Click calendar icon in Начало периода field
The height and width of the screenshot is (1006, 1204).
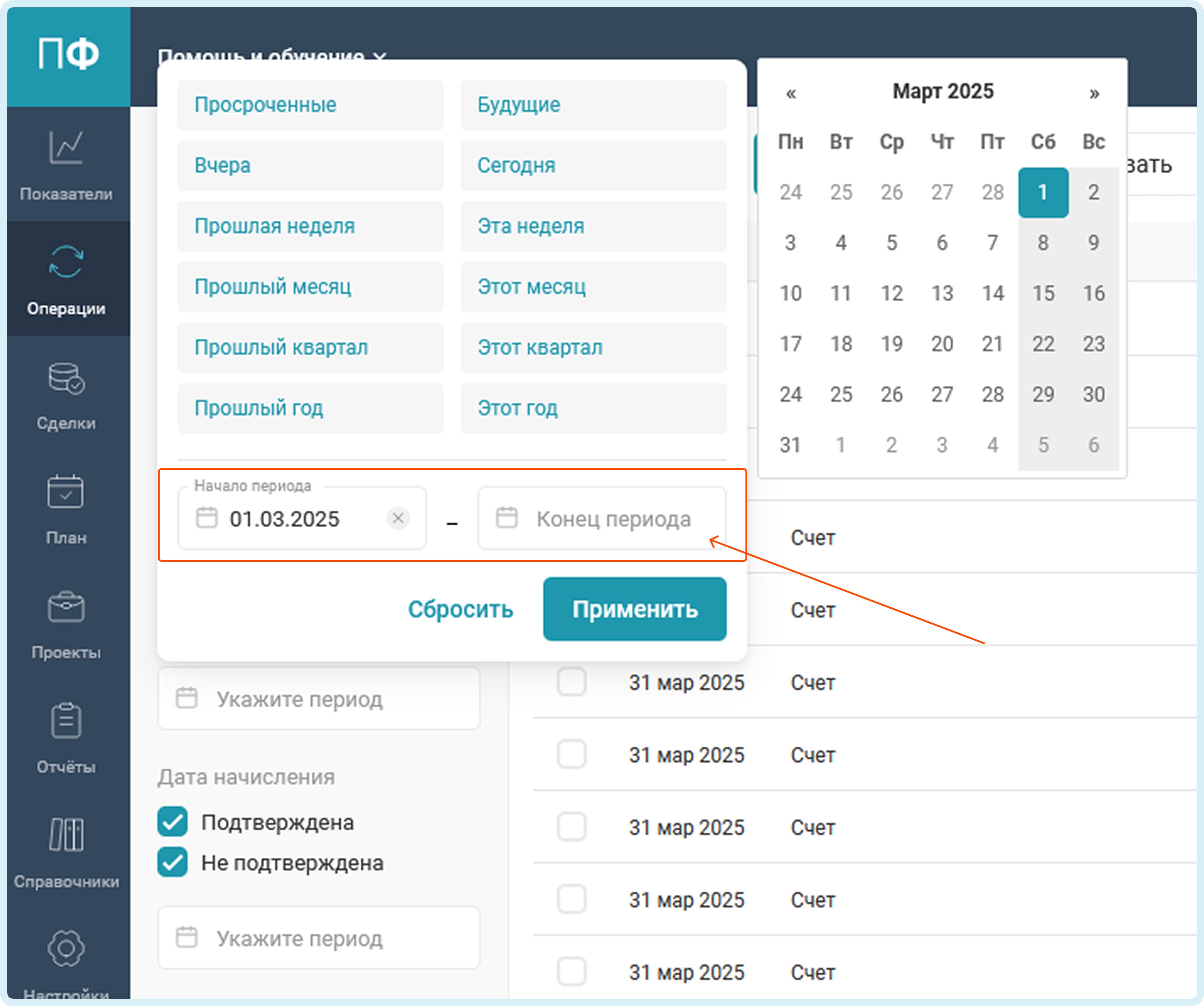click(206, 517)
